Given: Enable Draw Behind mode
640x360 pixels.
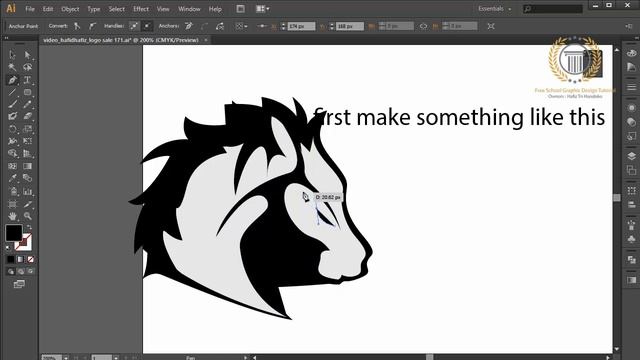Looking at the screenshot, I should (20, 271).
